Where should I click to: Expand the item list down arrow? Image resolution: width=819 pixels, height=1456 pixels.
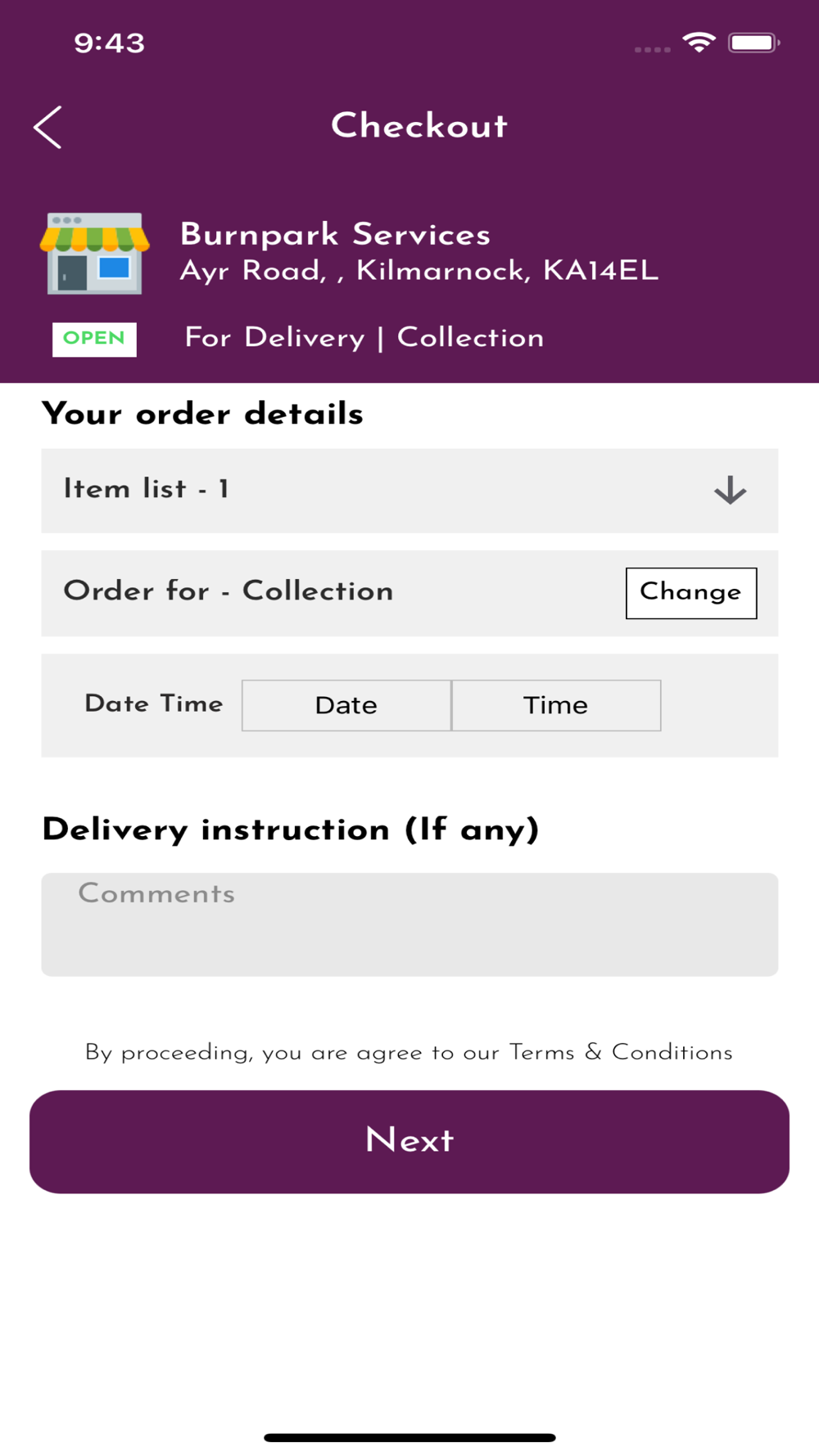point(729,491)
